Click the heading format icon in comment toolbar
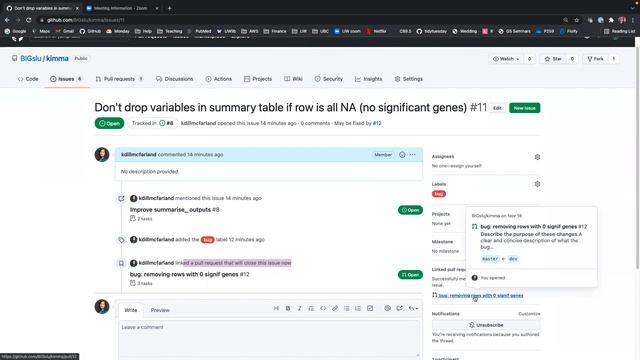Image resolution: width=640 pixels, height=360 pixels. coord(276,308)
